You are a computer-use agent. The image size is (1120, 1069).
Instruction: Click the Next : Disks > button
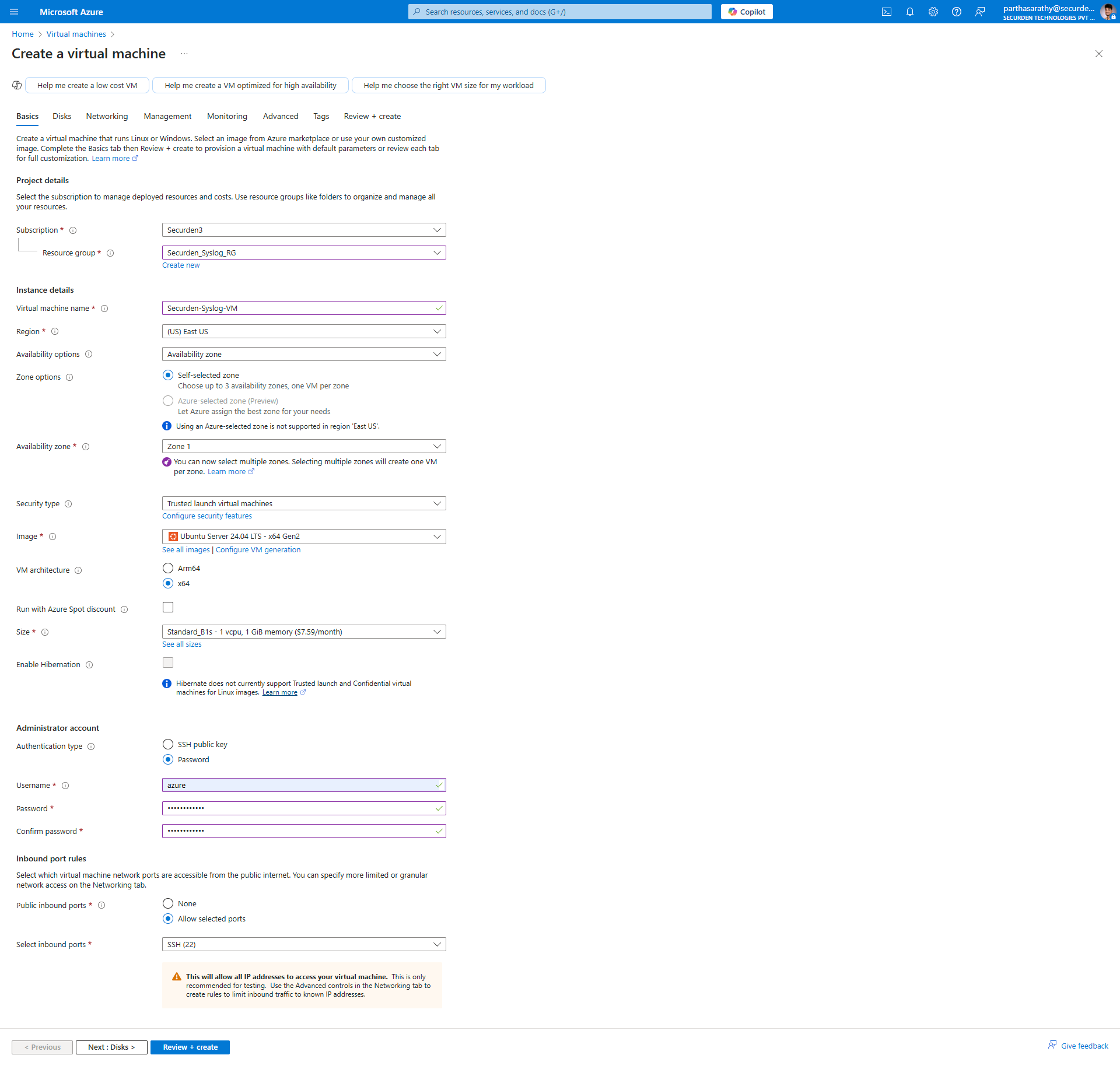coord(111,1047)
